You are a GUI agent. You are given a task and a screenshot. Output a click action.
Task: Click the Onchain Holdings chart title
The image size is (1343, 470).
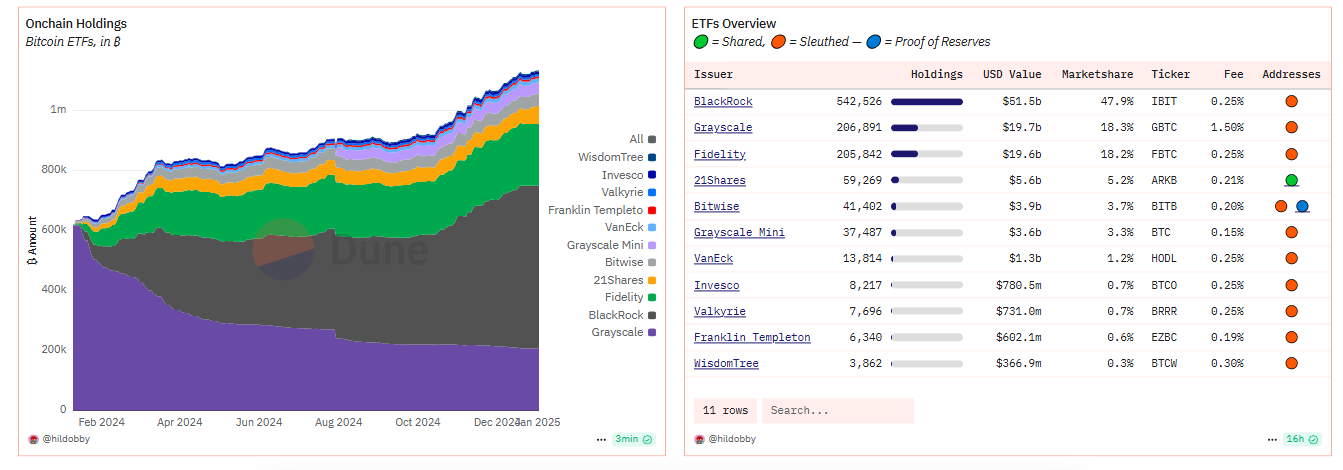(x=76, y=24)
